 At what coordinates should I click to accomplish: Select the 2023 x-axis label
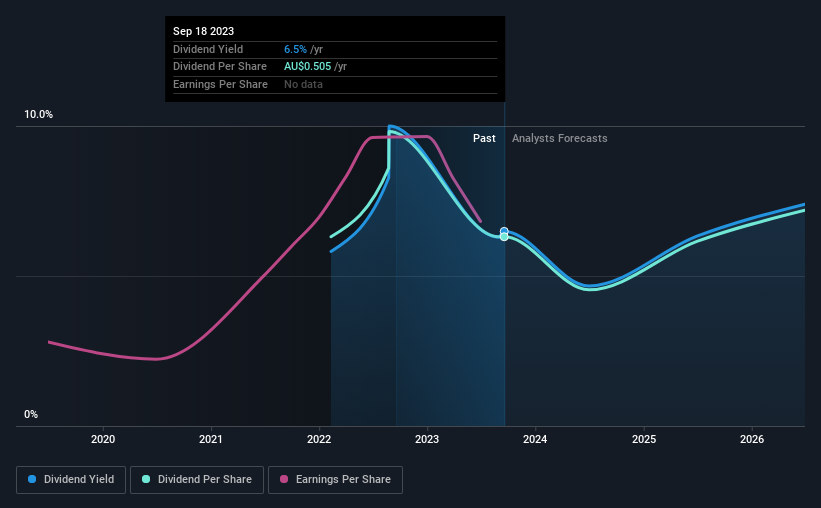427,439
